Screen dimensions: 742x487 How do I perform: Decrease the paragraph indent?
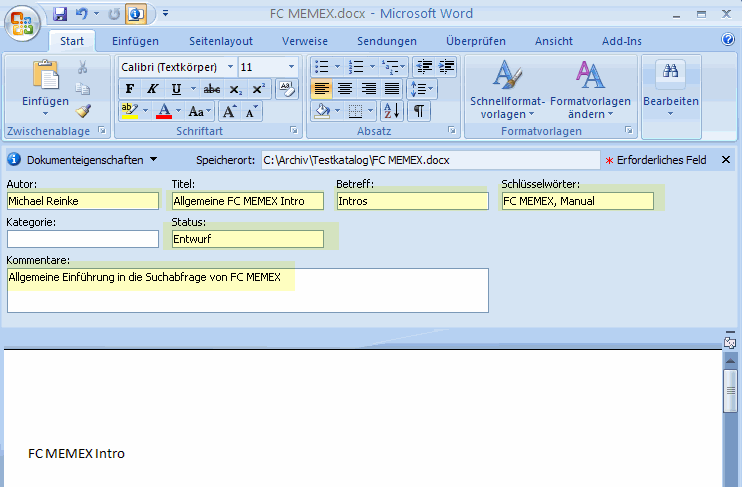tap(424, 67)
